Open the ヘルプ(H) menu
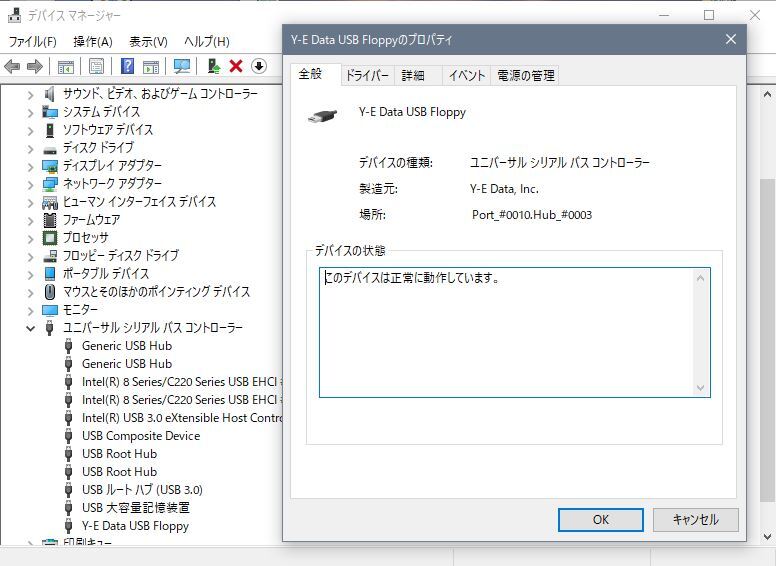 click(x=206, y=42)
